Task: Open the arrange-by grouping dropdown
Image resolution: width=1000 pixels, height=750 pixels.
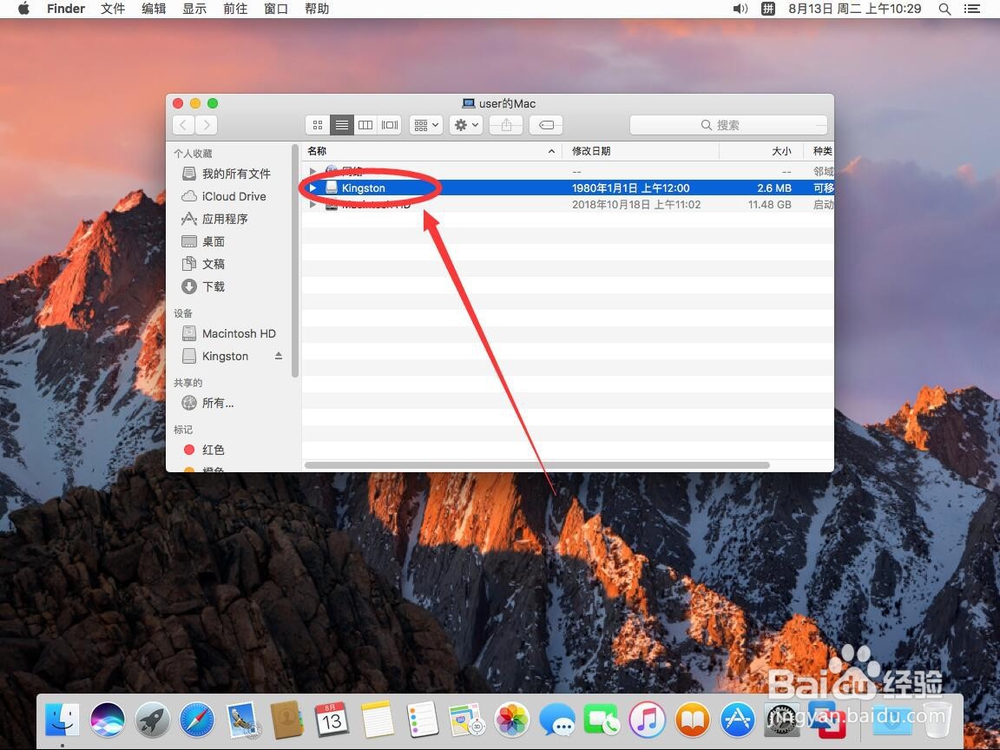Action: point(426,125)
